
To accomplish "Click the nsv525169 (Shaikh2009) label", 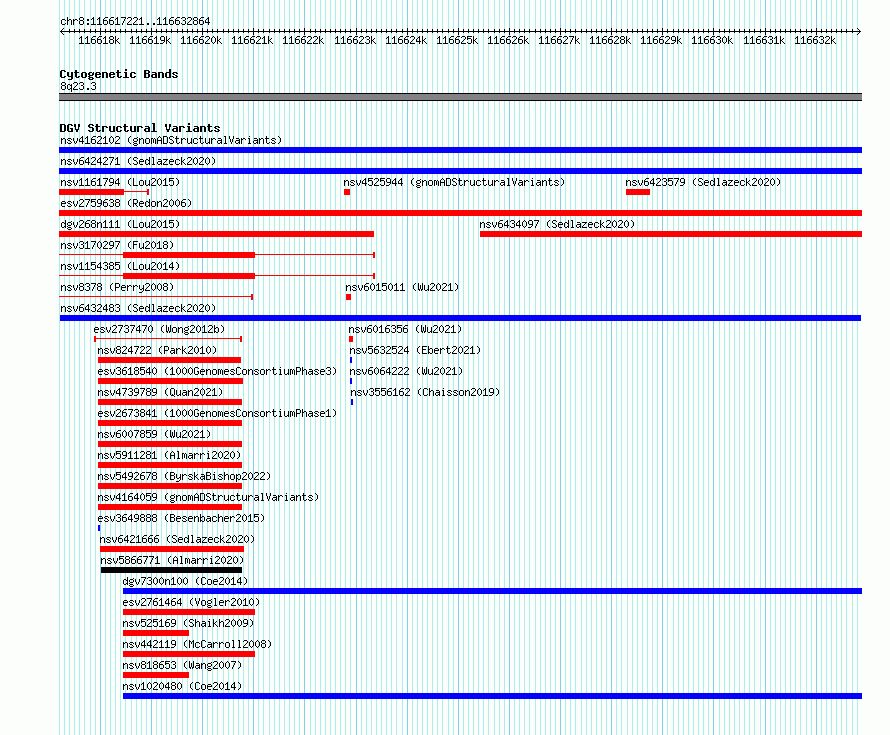I will (188, 623).
